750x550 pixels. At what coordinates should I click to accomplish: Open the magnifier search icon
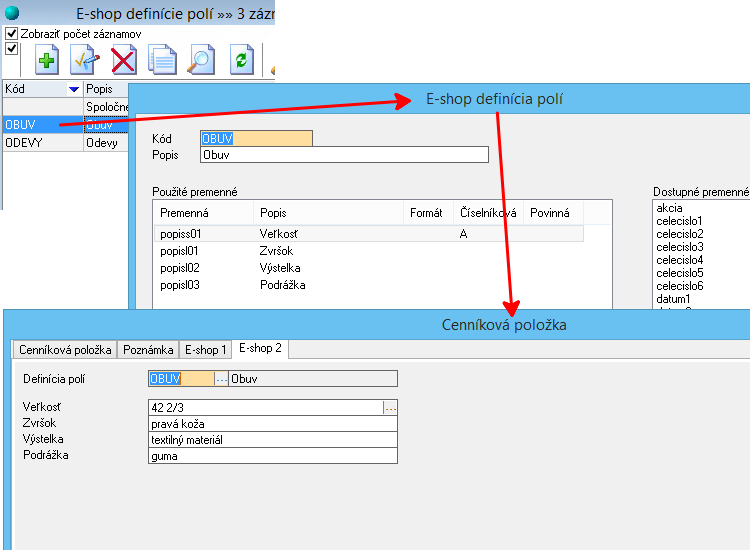(x=201, y=60)
